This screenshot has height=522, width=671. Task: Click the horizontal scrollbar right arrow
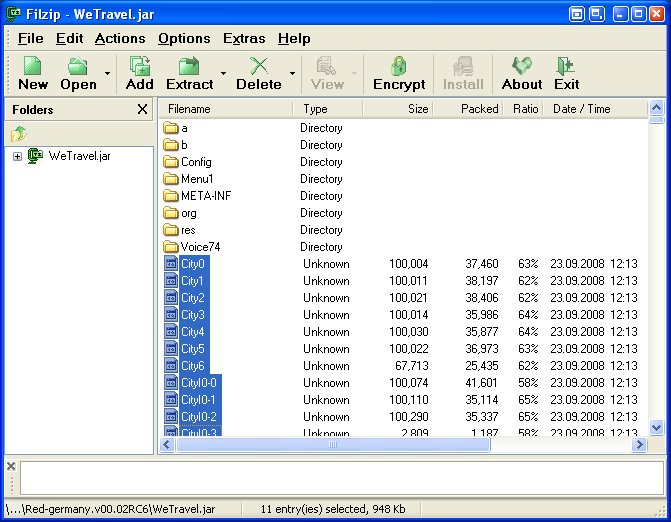tap(639, 445)
